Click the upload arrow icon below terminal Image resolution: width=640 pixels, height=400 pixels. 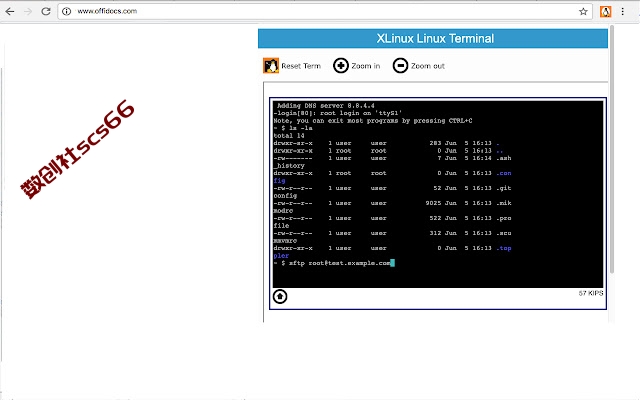[x=280, y=296]
